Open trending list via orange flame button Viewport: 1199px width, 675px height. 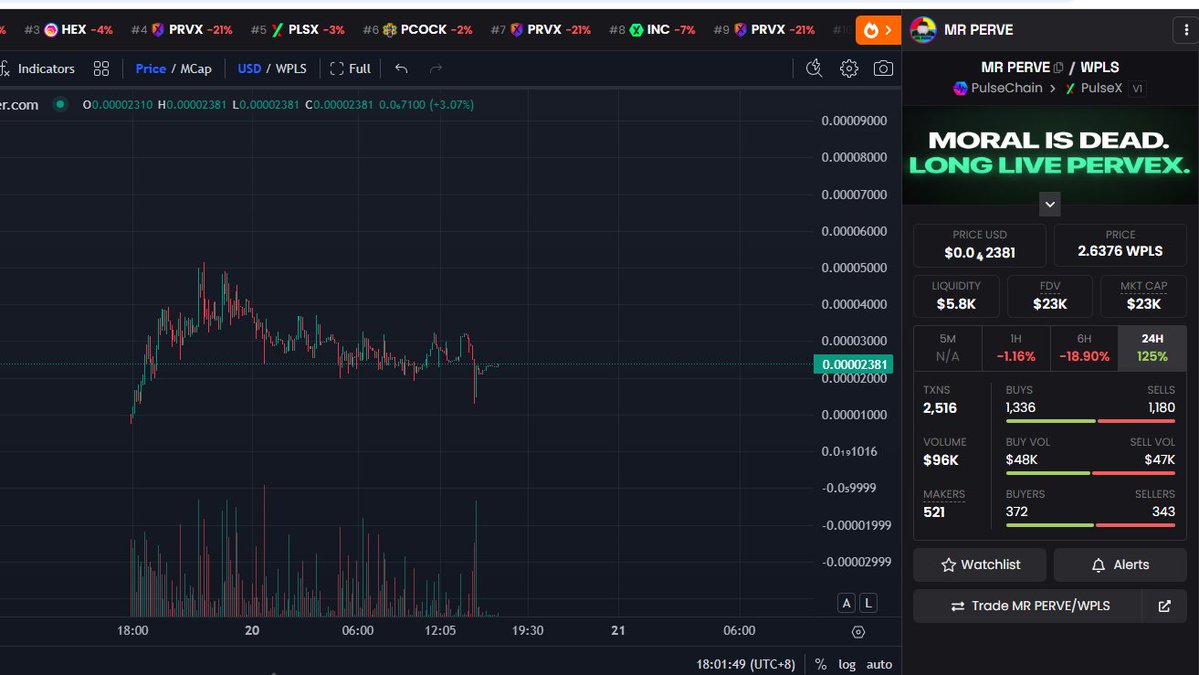878,30
